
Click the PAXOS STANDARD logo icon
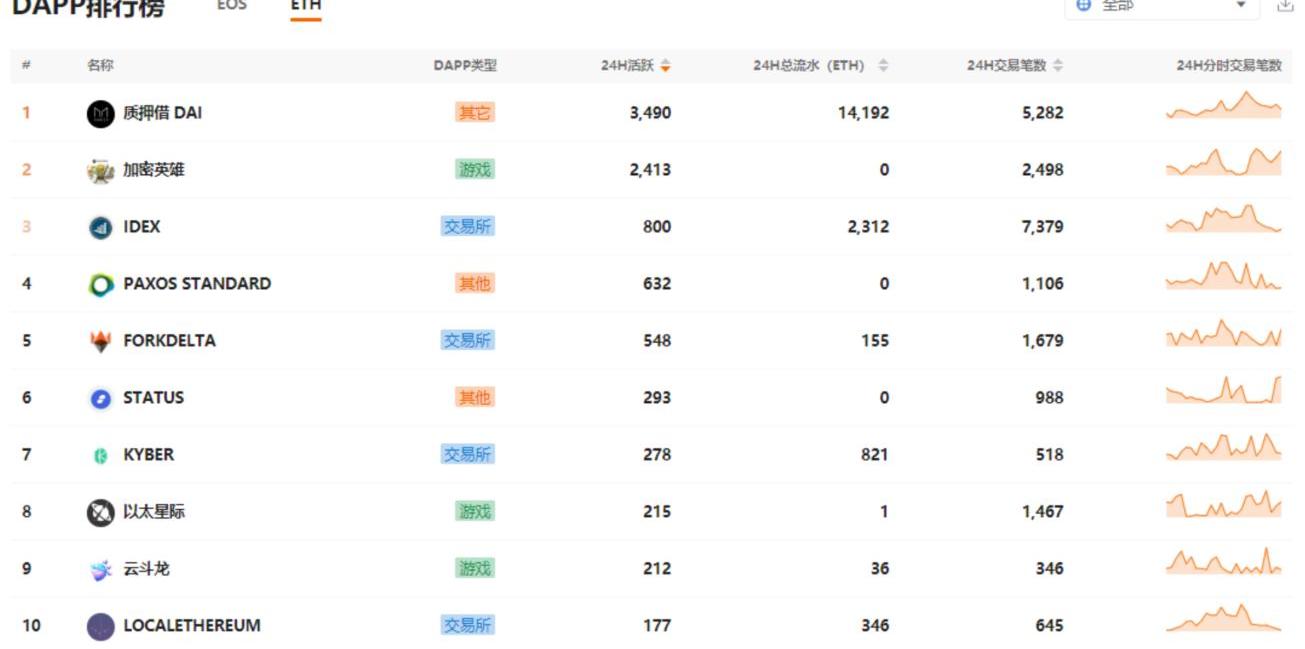101,285
